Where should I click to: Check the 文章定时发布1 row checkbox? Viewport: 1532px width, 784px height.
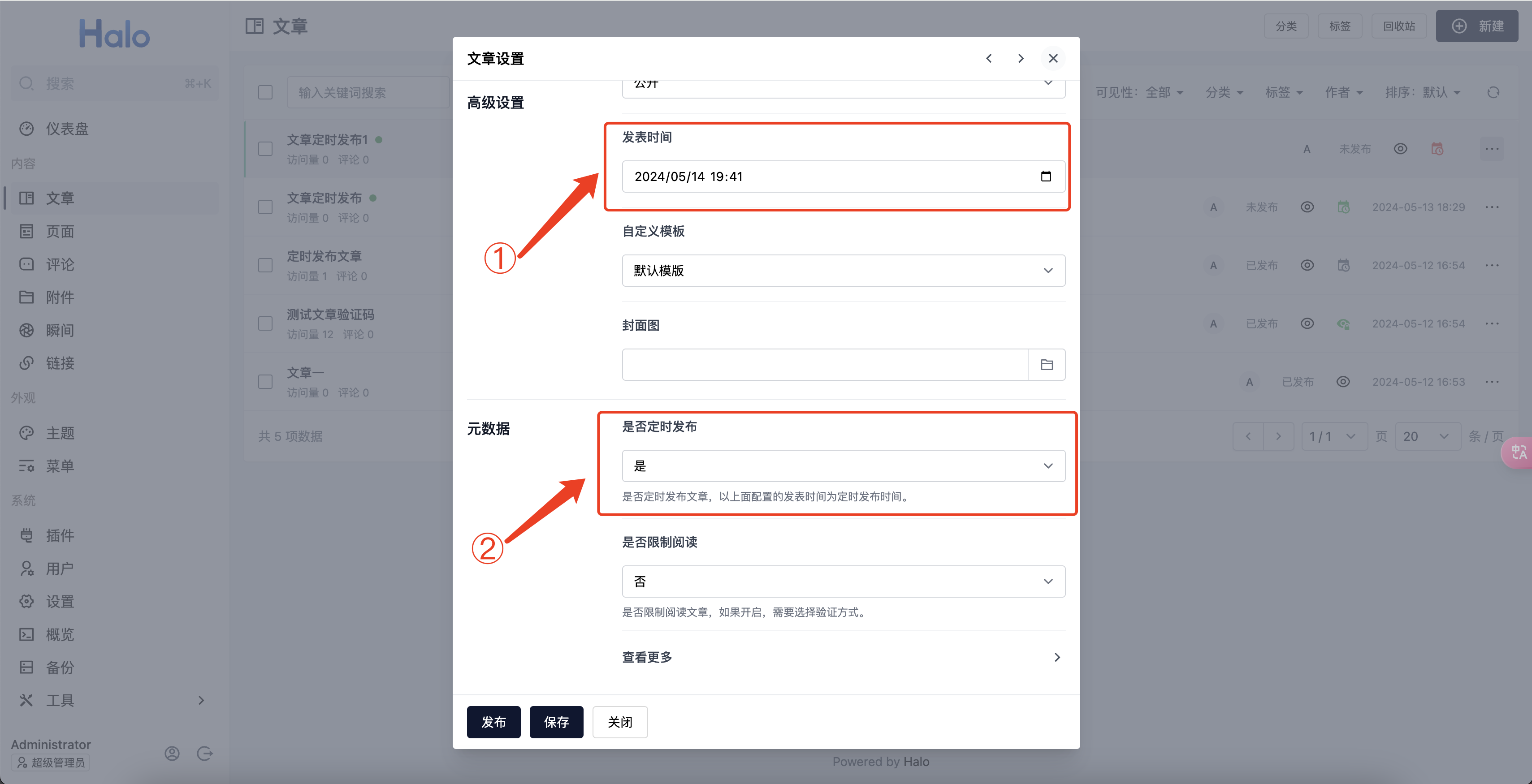[x=265, y=149]
